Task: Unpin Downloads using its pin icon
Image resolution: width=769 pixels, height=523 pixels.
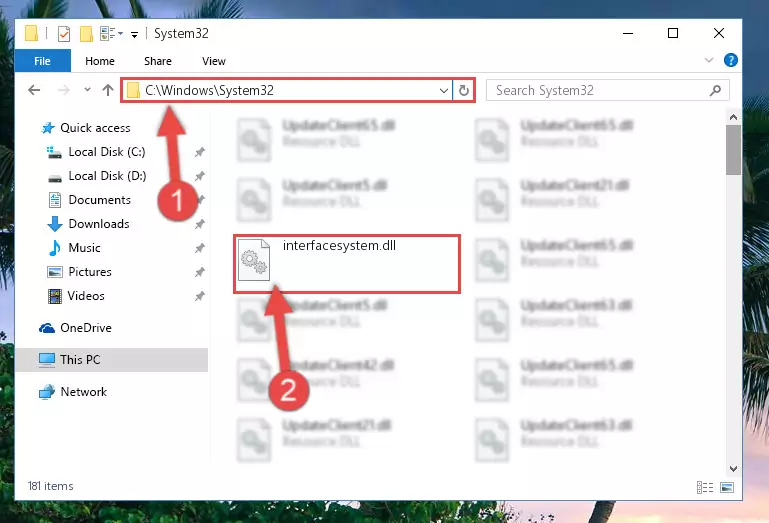Action: [199, 224]
